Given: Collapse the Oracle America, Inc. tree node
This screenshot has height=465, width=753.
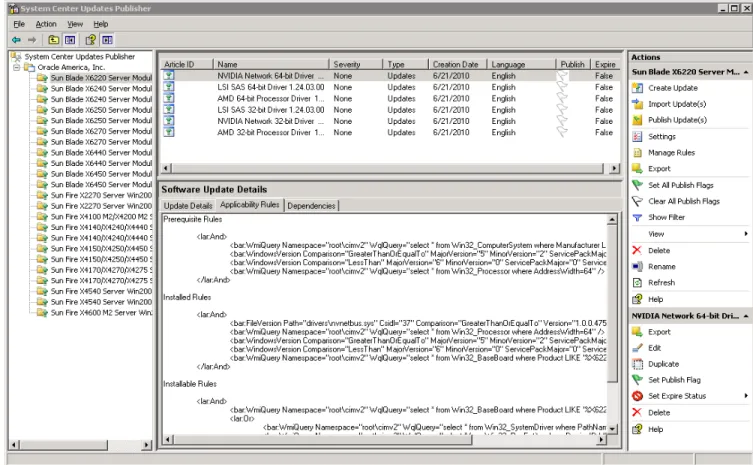Looking at the screenshot, I should pyautogui.click(x=16, y=67).
